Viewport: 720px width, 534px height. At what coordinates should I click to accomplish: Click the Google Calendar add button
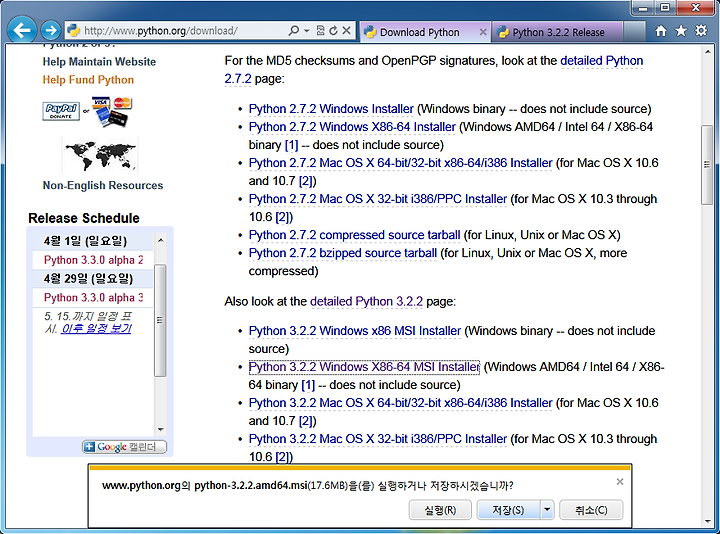pyautogui.click(x=124, y=447)
